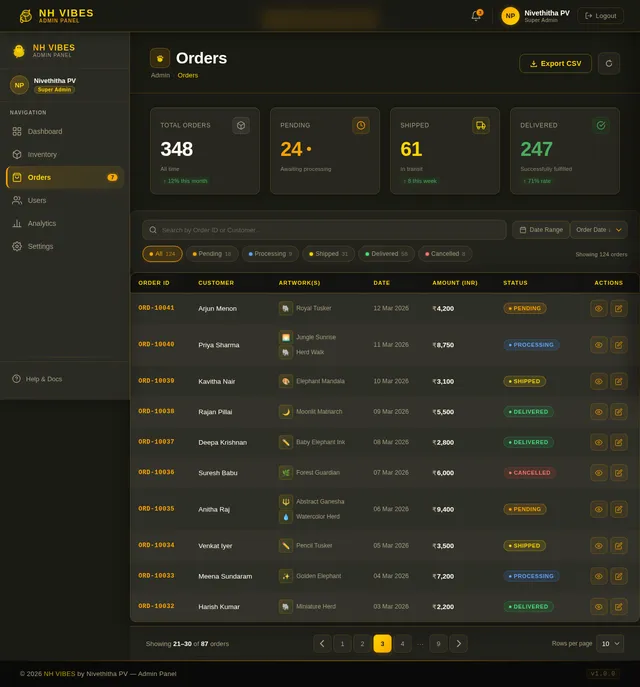Edit order ORD-10041

click(619, 309)
